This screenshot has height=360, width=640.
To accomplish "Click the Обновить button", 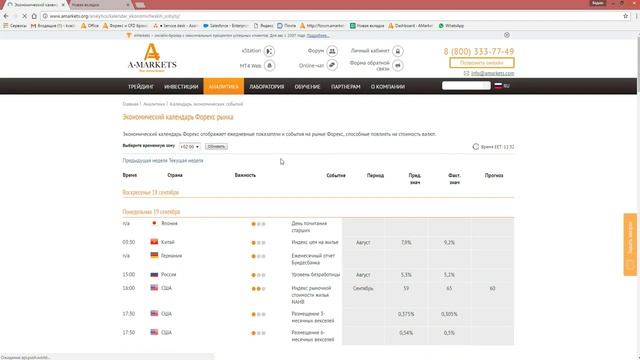I will [x=216, y=147].
